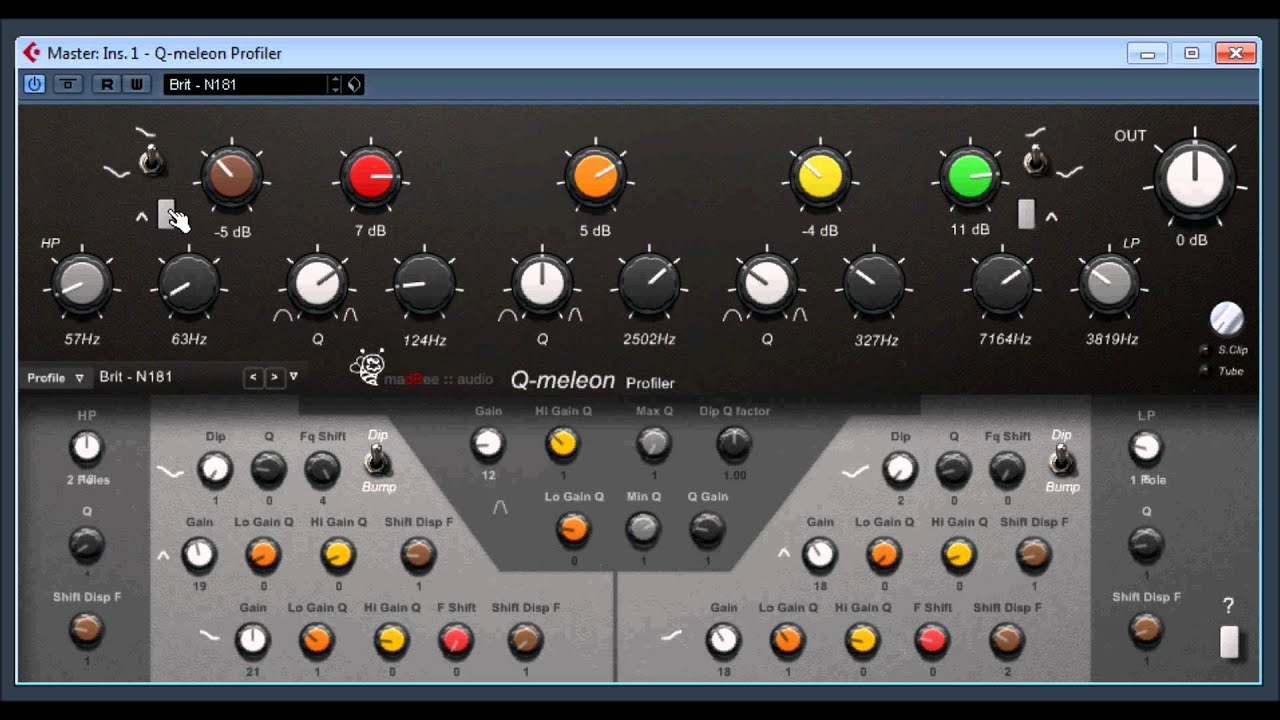Flip the left low shelf toggle switch

[x=151, y=160]
